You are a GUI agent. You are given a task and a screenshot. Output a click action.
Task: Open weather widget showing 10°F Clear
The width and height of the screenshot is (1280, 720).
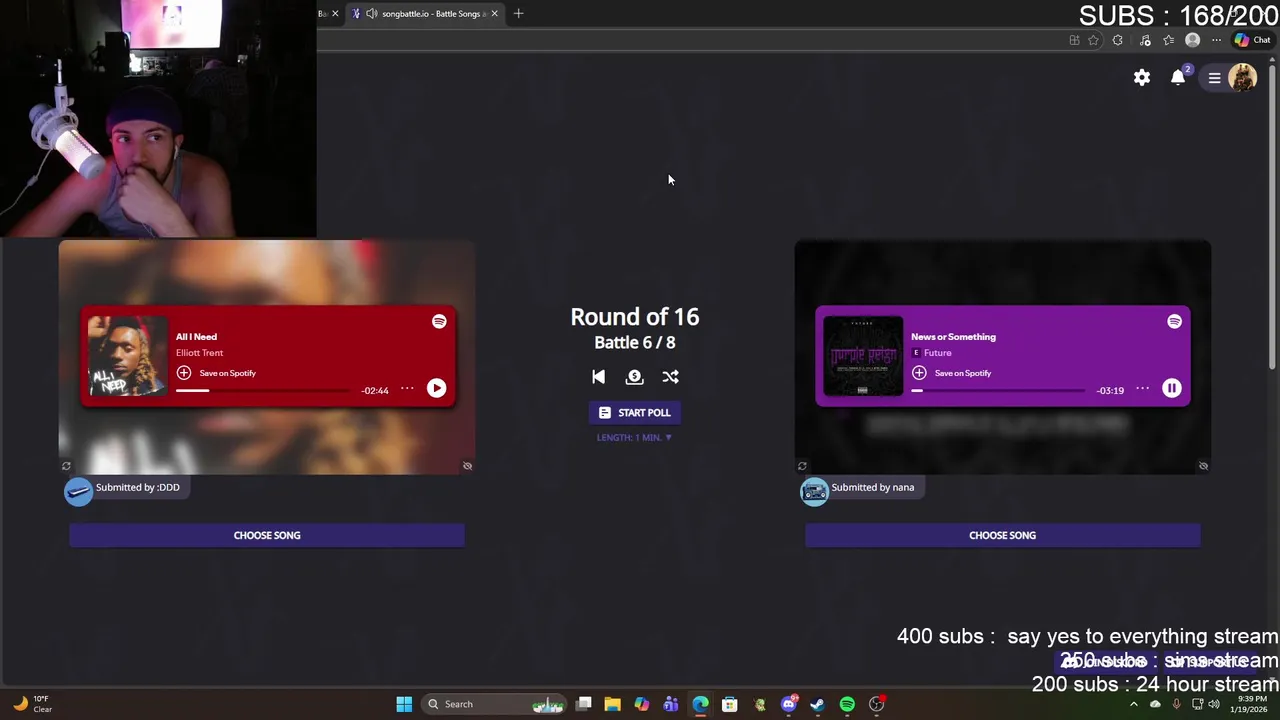click(x=31, y=704)
